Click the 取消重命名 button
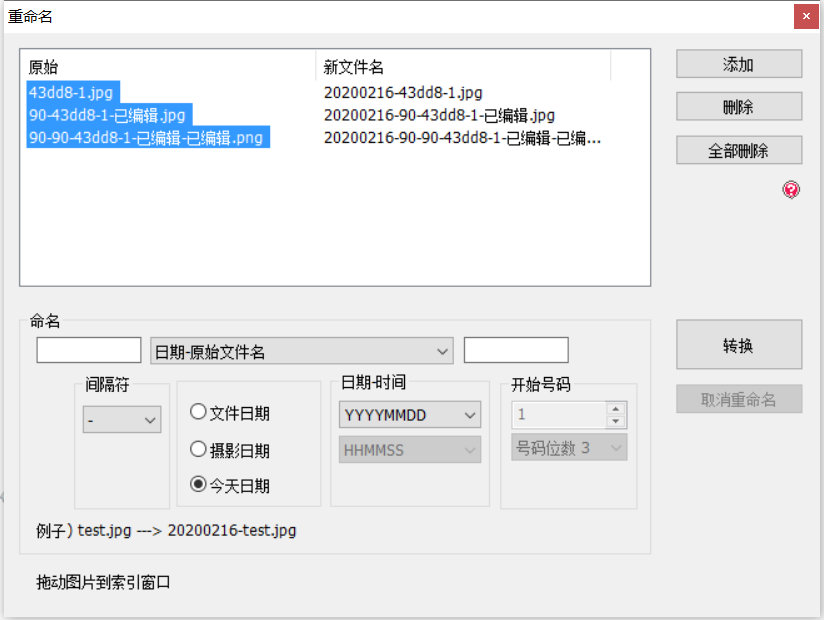The width and height of the screenshot is (824, 620). [739, 399]
